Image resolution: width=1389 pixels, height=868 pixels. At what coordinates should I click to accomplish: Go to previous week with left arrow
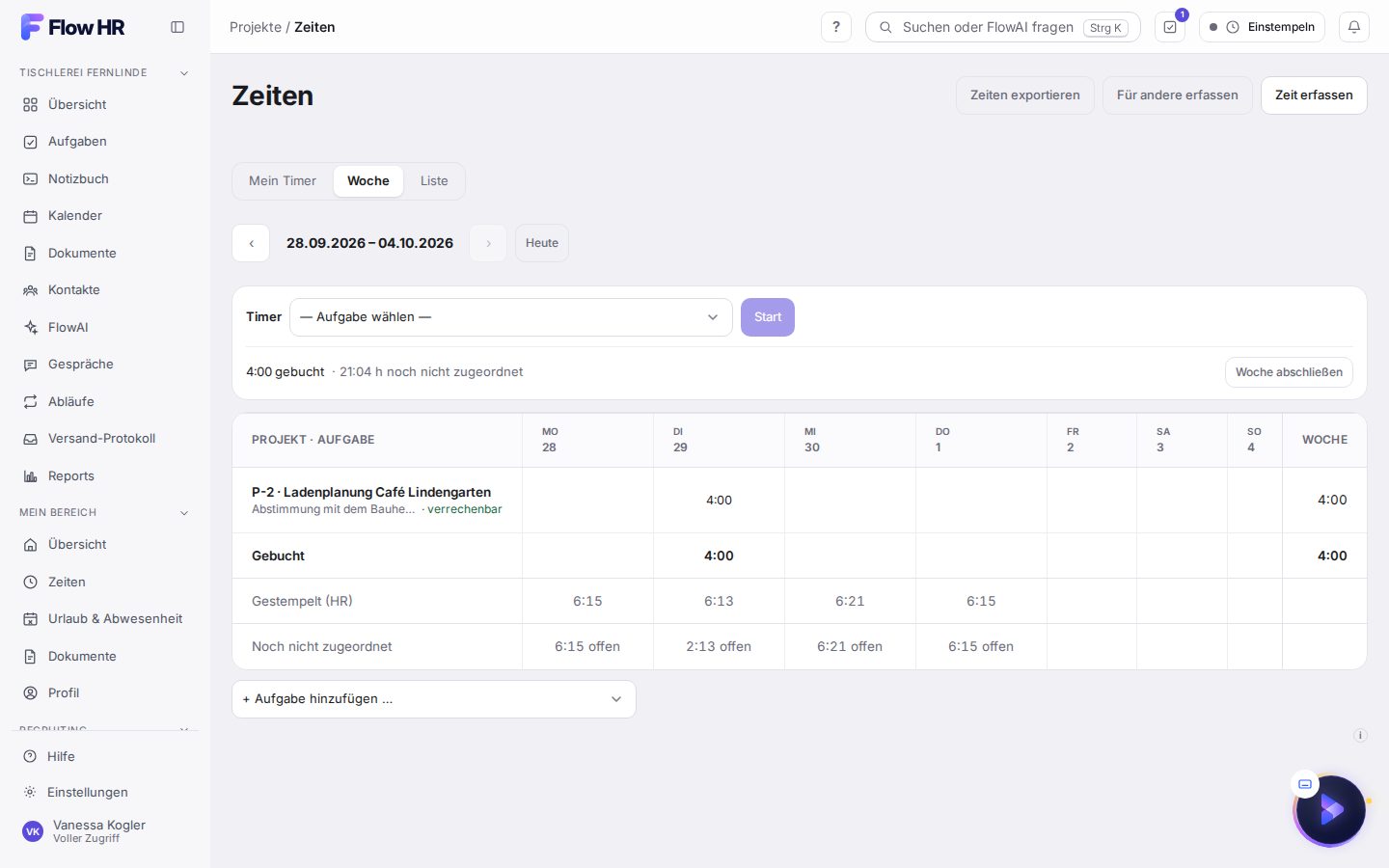pyautogui.click(x=251, y=243)
